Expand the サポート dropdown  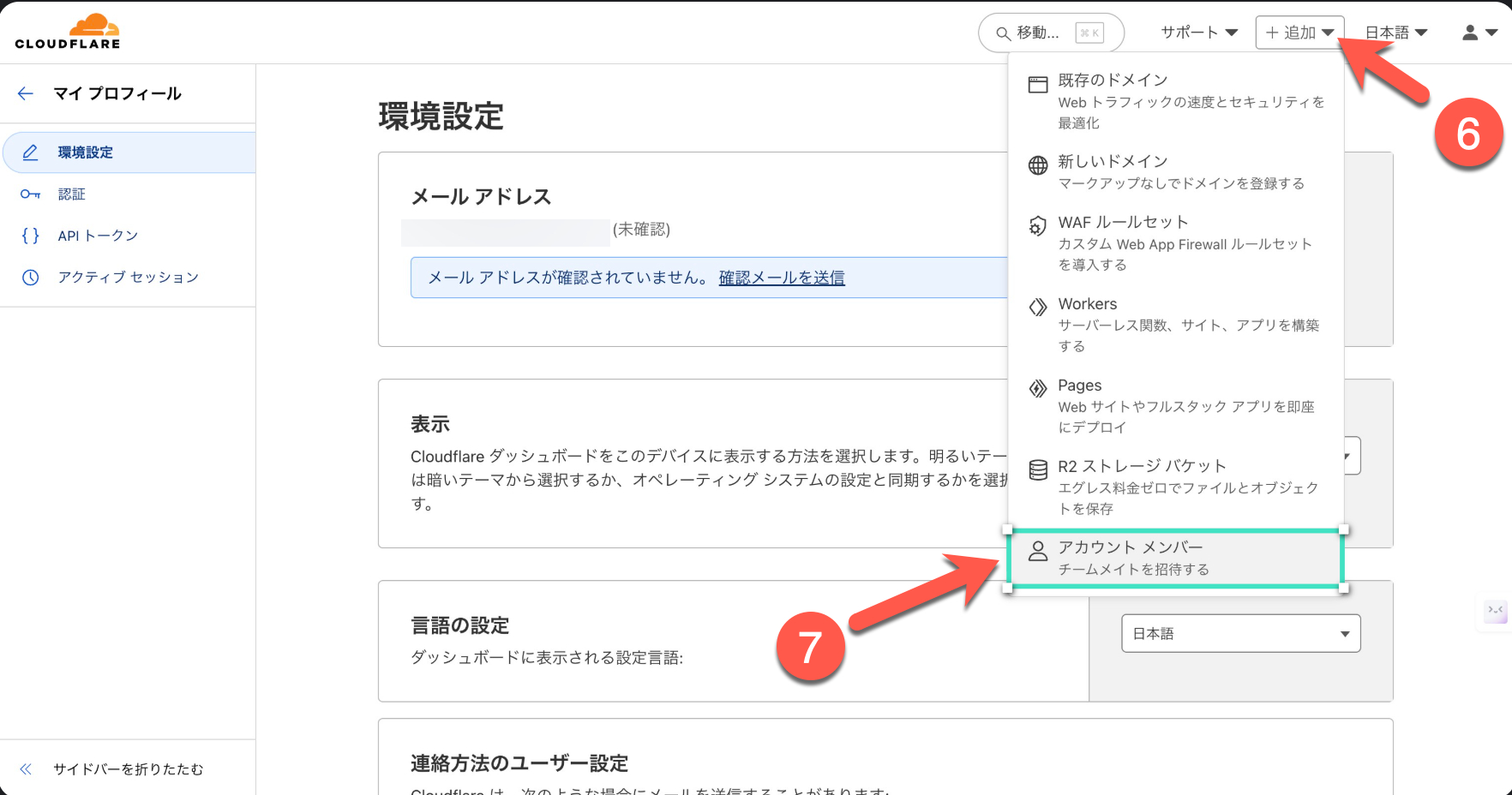pos(1198,33)
